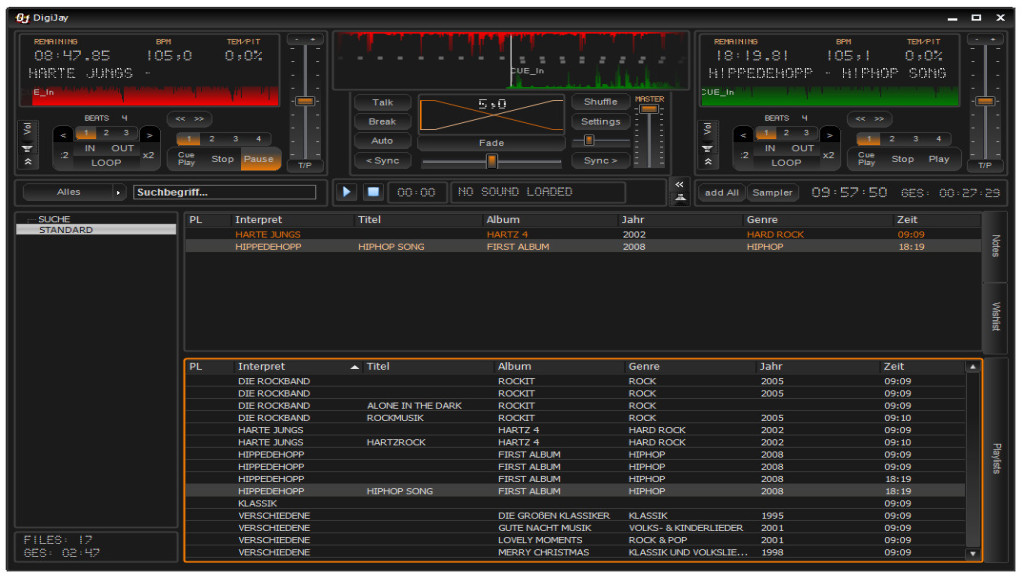Toggle the Talk mode button
Viewport: 1024px width, 576px height.
click(x=383, y=103)
